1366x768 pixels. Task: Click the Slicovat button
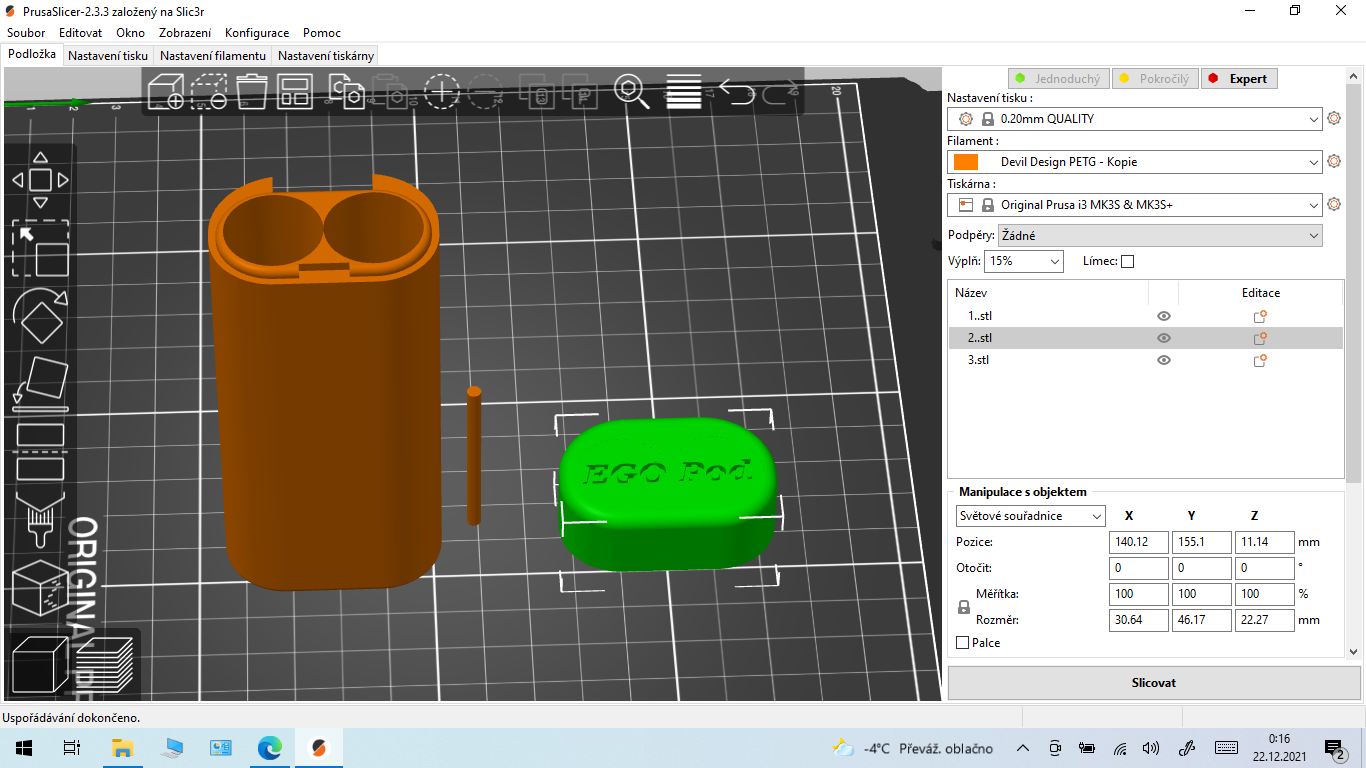(1154, 683)
